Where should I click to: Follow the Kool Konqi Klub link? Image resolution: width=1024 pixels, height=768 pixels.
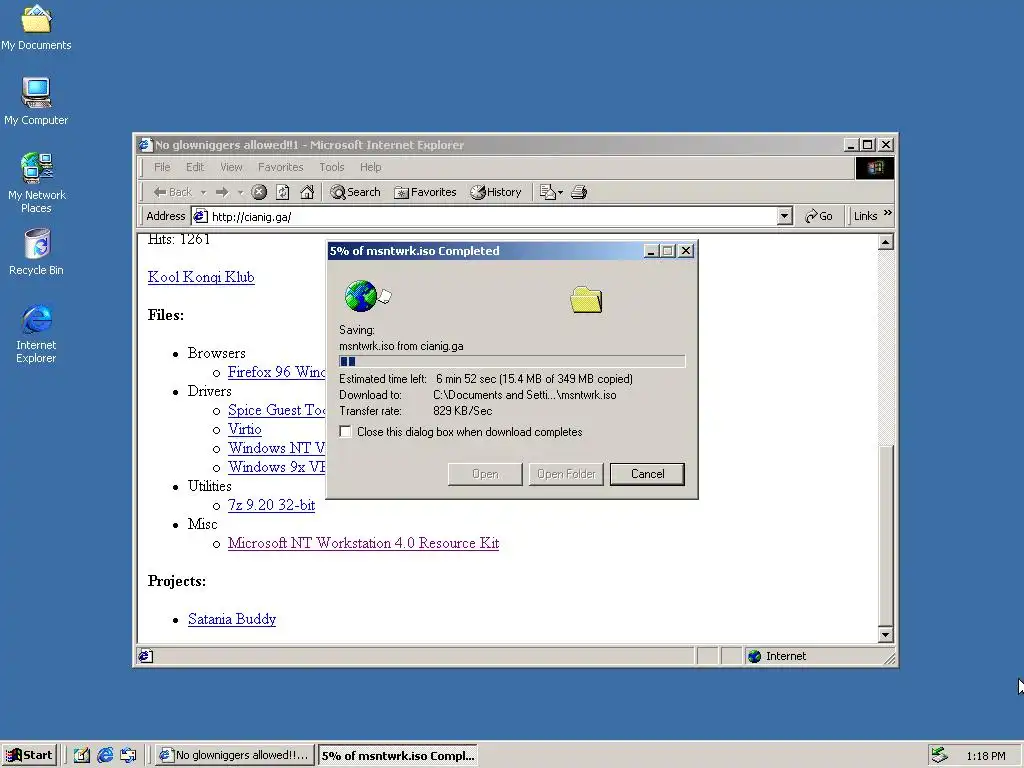pyautogui.click(x=201, y=277)
